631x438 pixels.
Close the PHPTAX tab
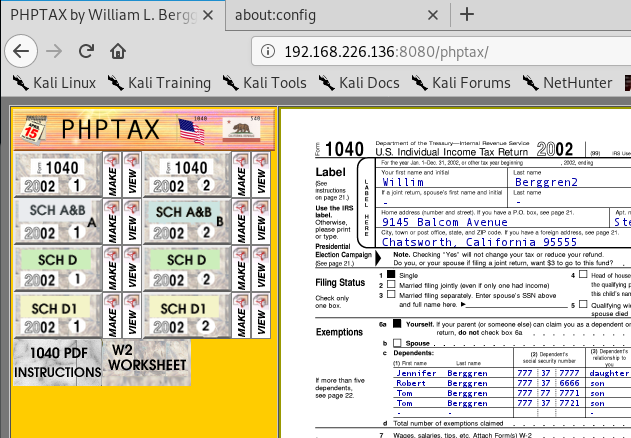[208, 15]
